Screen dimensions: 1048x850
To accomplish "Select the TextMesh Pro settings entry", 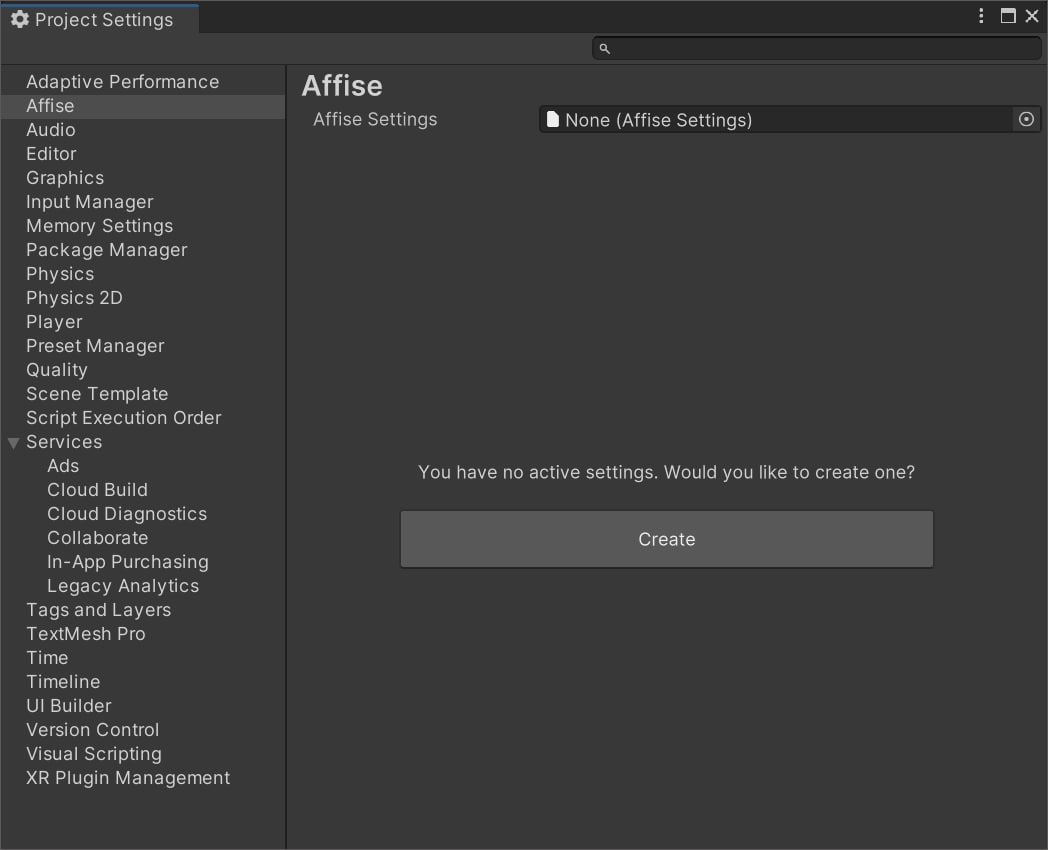I will click(x=86, y=633).
